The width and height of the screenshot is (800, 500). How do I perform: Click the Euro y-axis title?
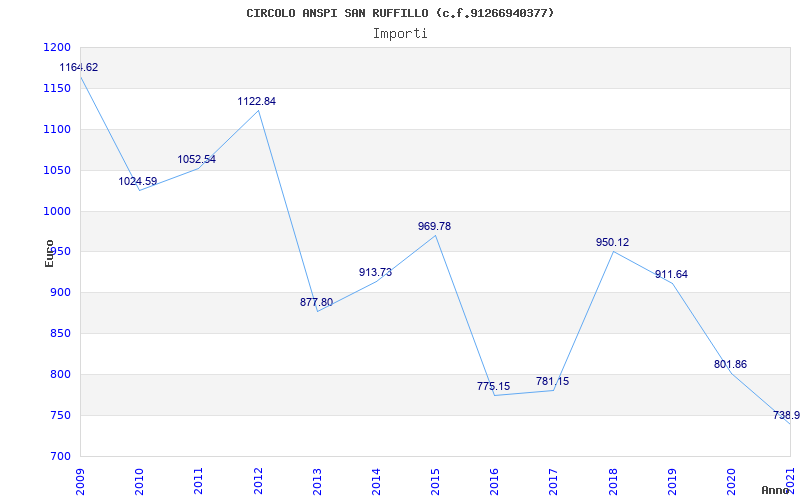(x=49, y=254)
